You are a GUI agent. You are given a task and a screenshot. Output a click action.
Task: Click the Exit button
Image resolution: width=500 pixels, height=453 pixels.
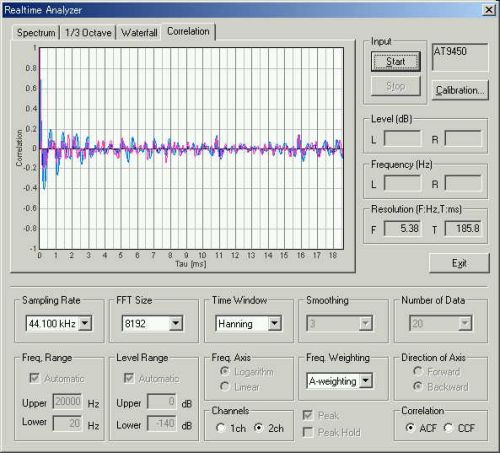click(459, 263)
